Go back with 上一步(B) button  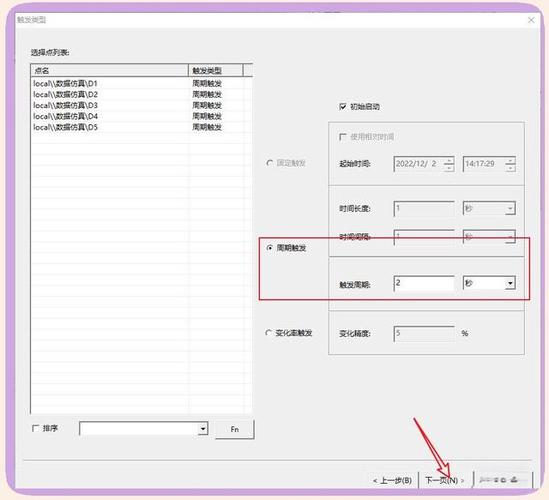point(392,480)
